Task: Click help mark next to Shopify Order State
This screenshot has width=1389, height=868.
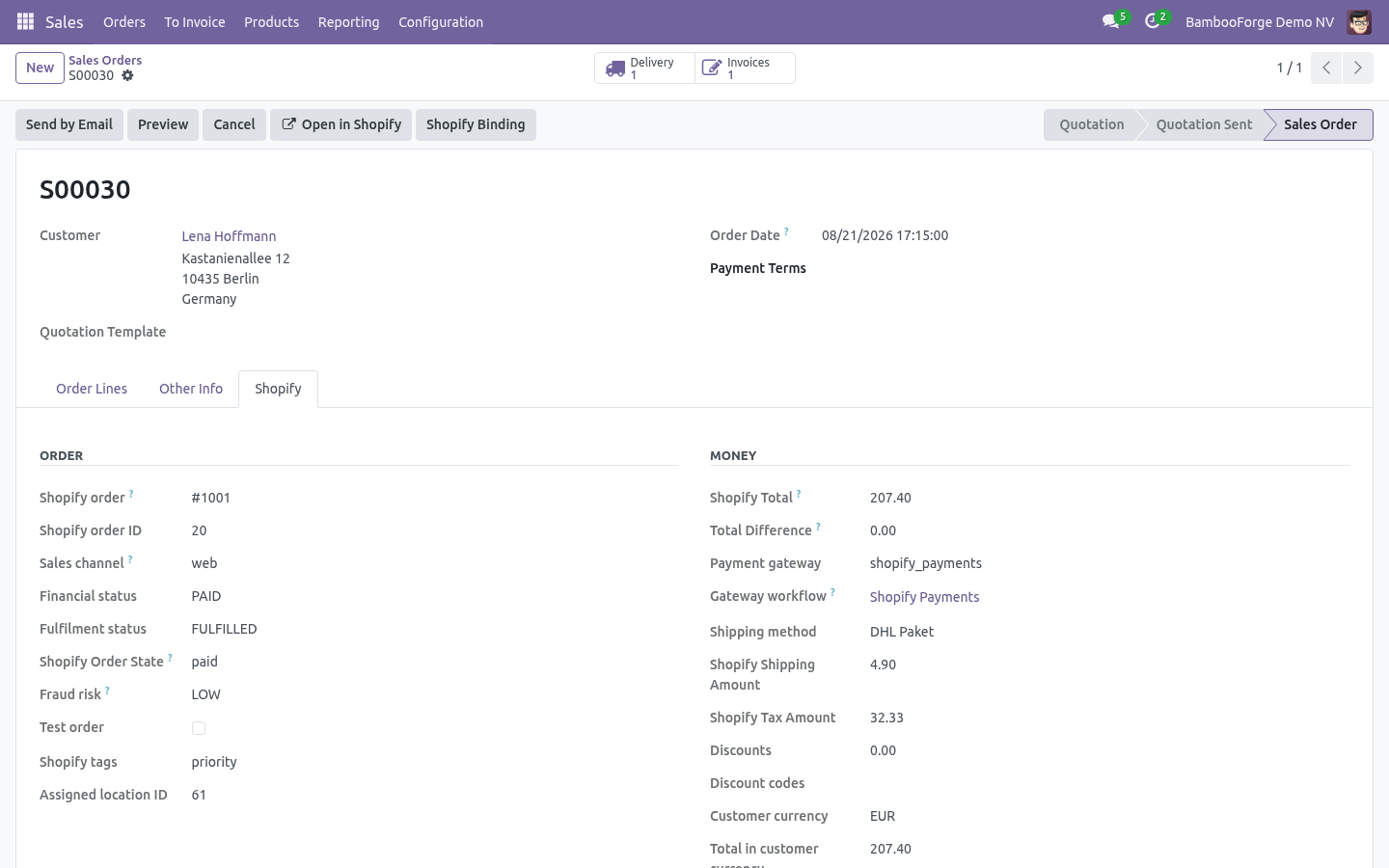Action: pos(170,658)
